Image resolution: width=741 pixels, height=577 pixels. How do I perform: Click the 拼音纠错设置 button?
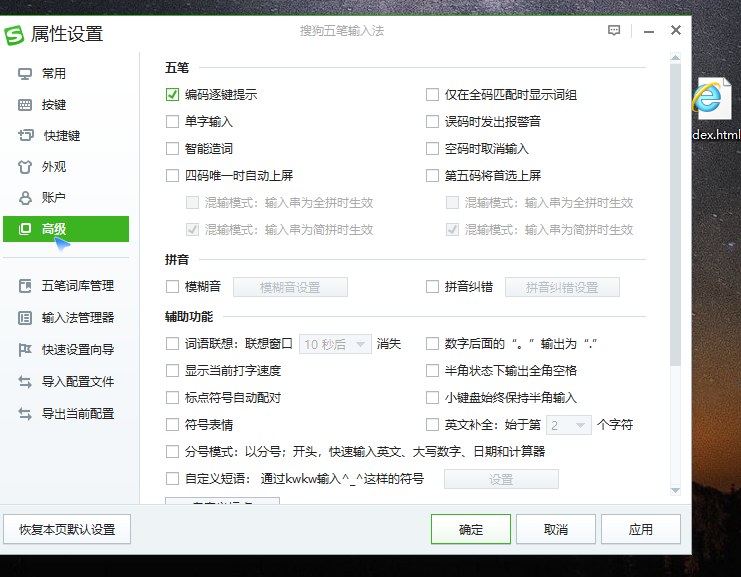[x=562, y=287]
